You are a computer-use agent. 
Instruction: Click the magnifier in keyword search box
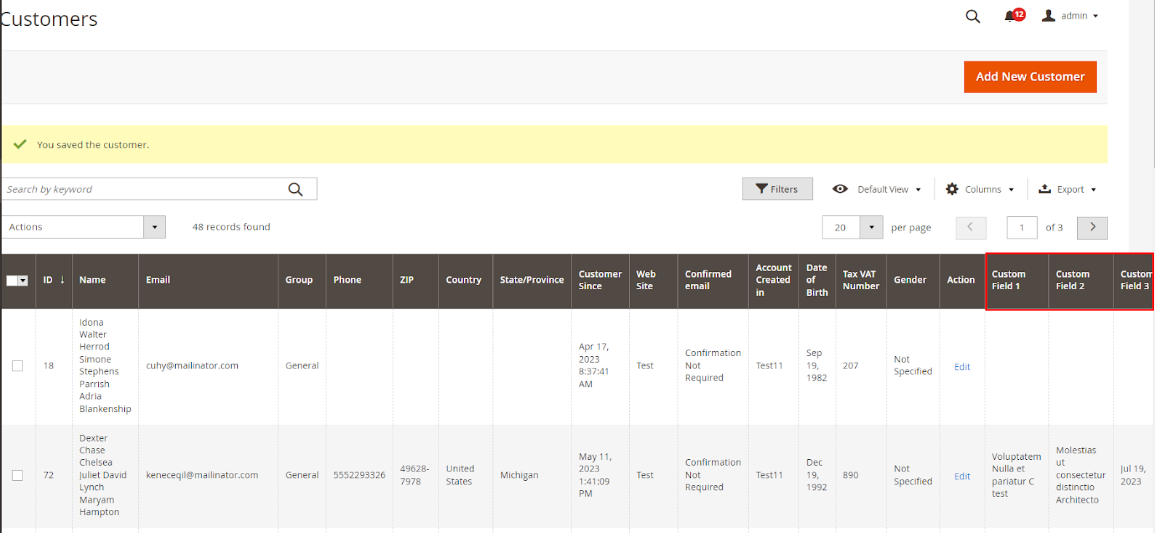point(295,190)
